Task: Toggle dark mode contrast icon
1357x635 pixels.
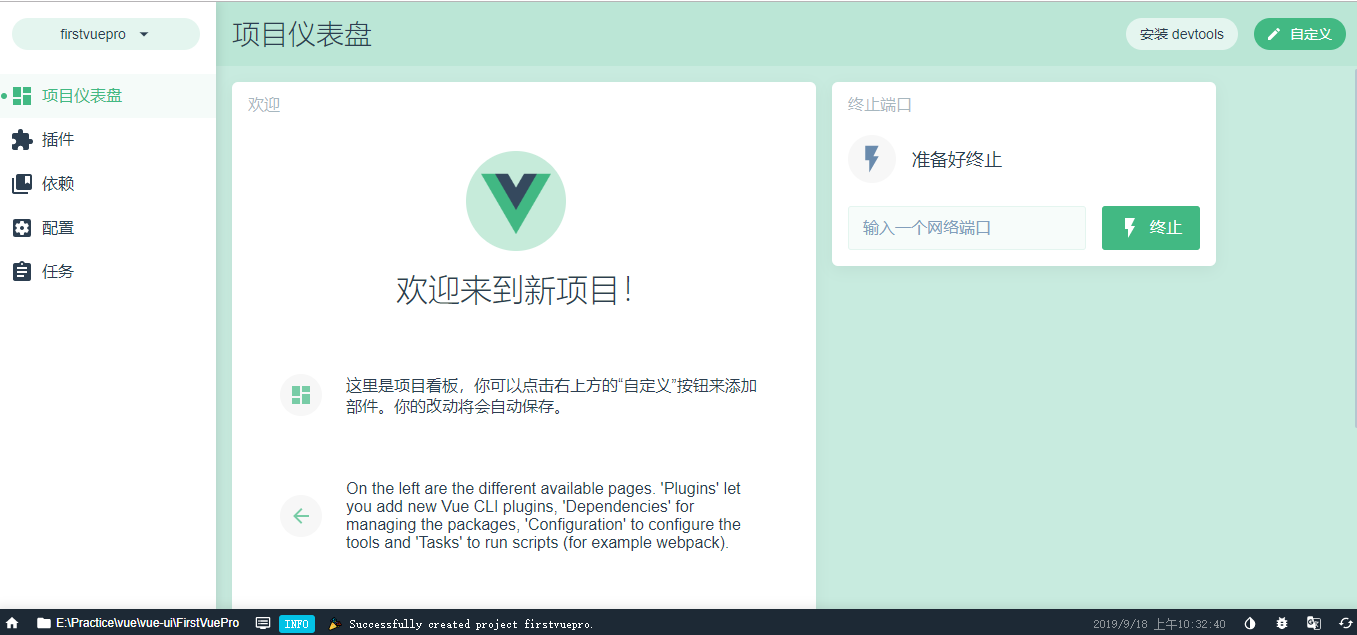Action: pos(1249,623)
